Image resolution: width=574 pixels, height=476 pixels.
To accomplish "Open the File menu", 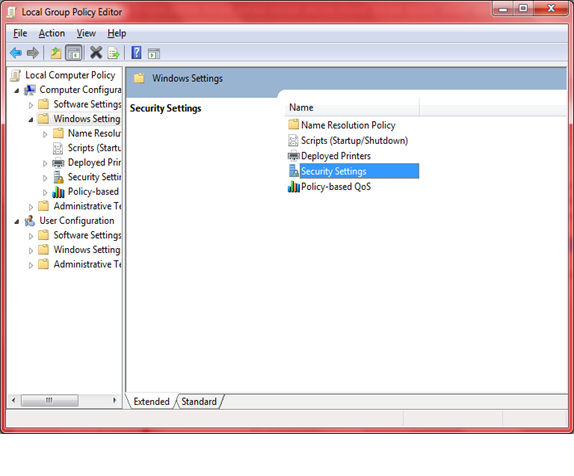I will [x=20, y=33].
